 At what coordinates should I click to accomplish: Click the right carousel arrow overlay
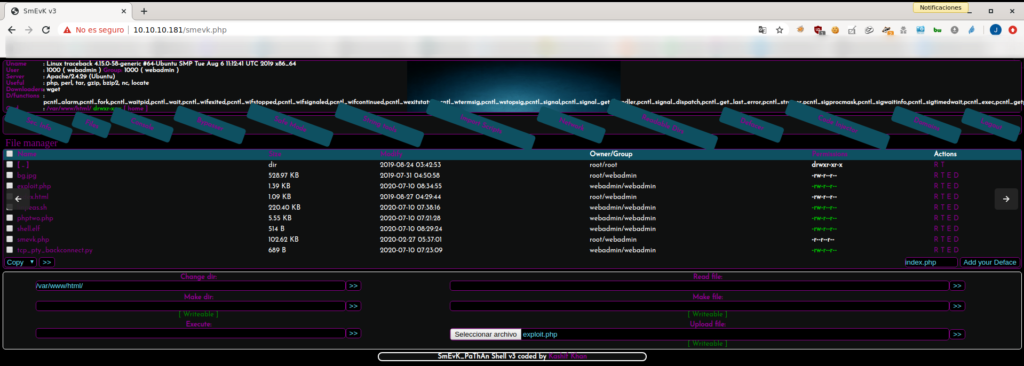tap(1006, 199)
